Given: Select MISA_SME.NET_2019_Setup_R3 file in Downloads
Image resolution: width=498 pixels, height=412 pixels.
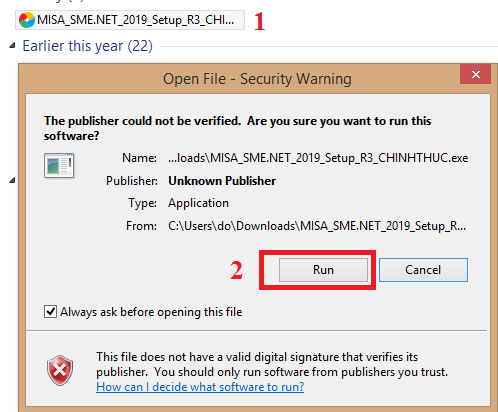Looking at the screenshot, I should pyautogui.click(x=130, y=20).
